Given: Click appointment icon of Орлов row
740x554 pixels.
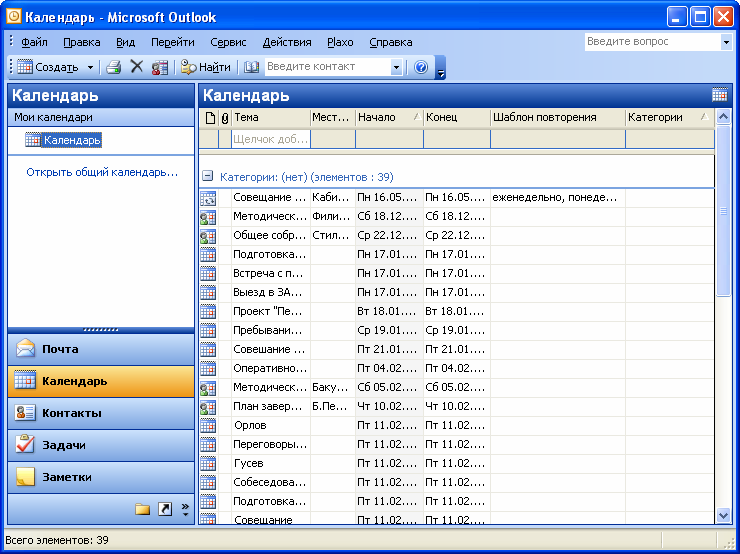Looking at the screenshot, I should coord(208,426).
